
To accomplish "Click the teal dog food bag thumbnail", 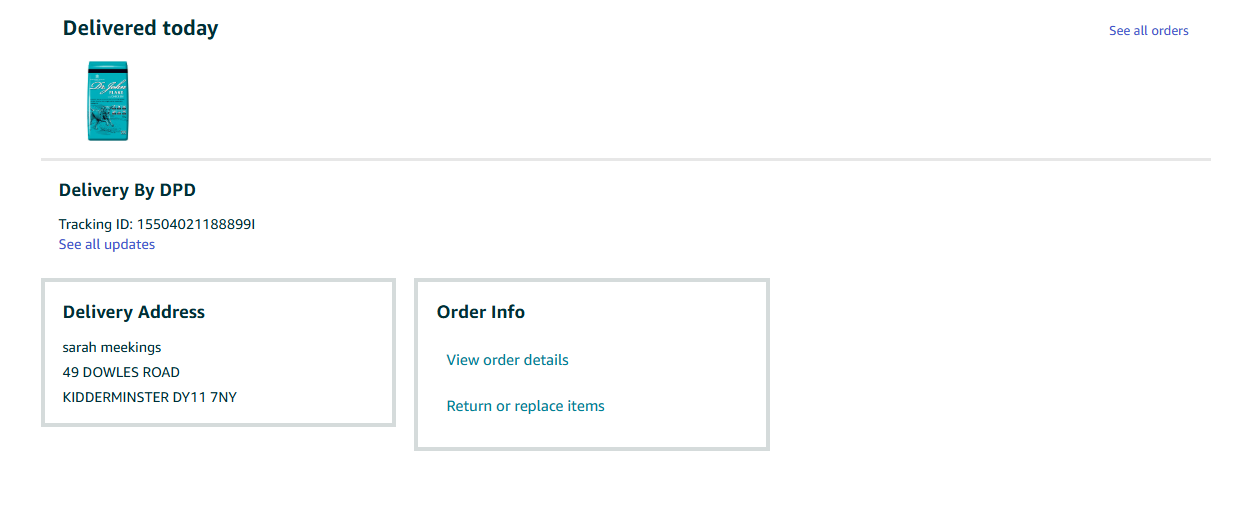I will pos(107,100).
